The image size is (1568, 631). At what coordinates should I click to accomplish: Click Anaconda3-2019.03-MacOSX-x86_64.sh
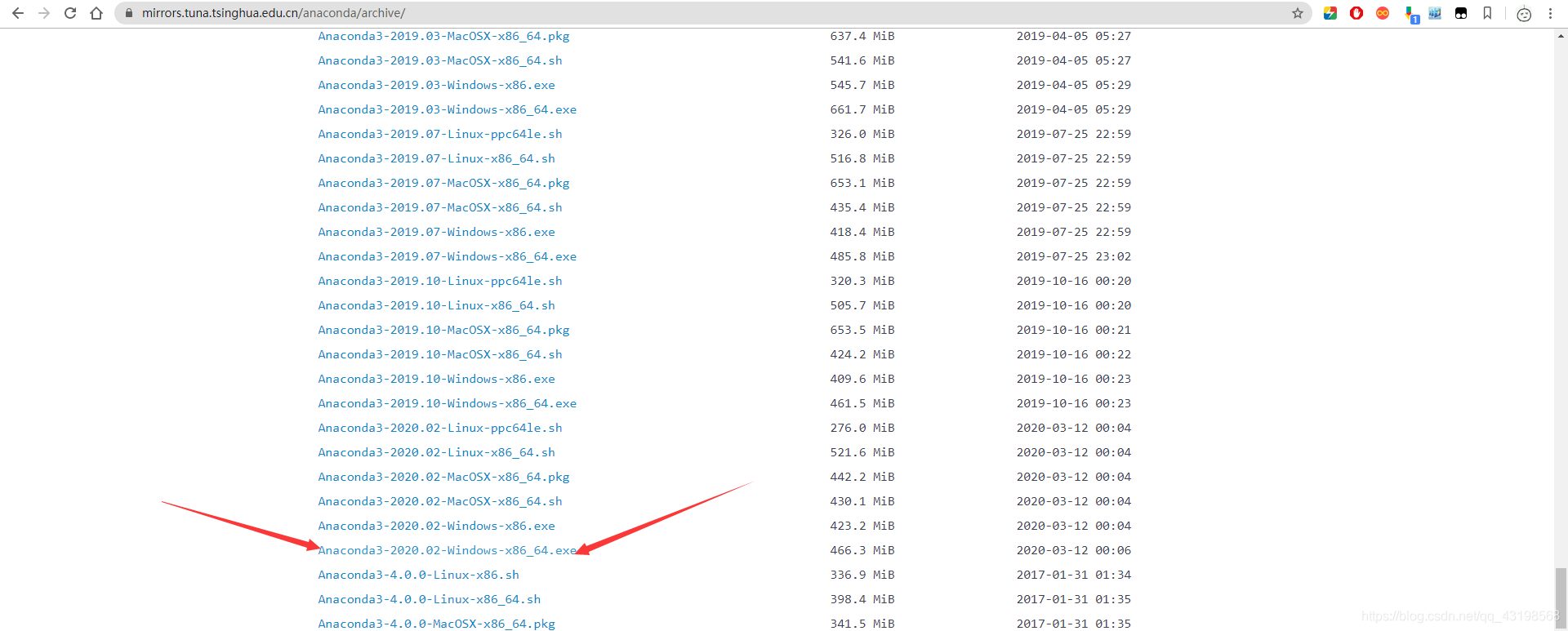440,60
